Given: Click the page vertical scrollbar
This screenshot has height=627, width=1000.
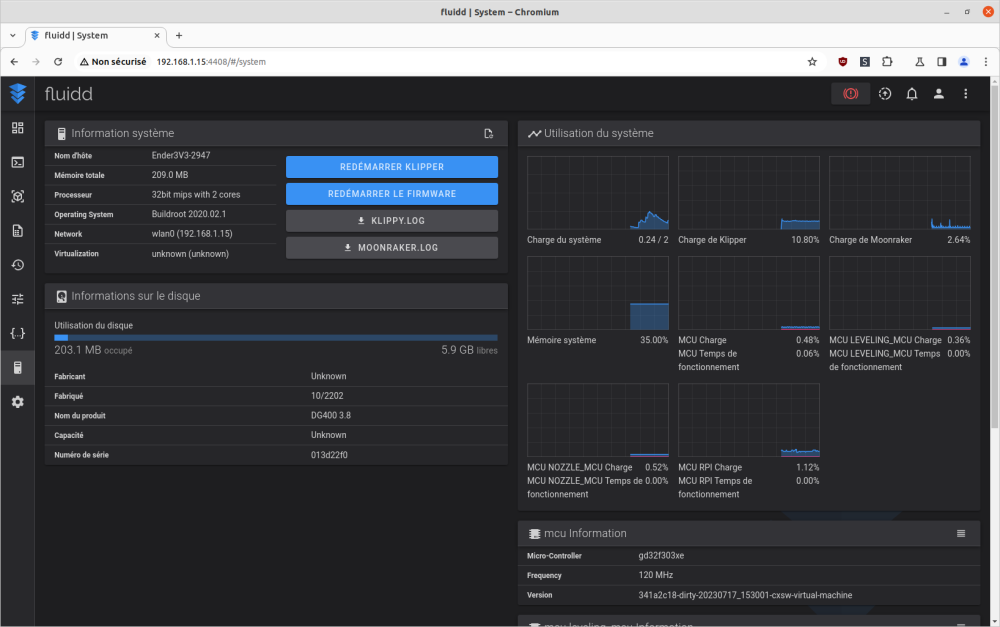Looking at the screenshot, I should point(994,255).
